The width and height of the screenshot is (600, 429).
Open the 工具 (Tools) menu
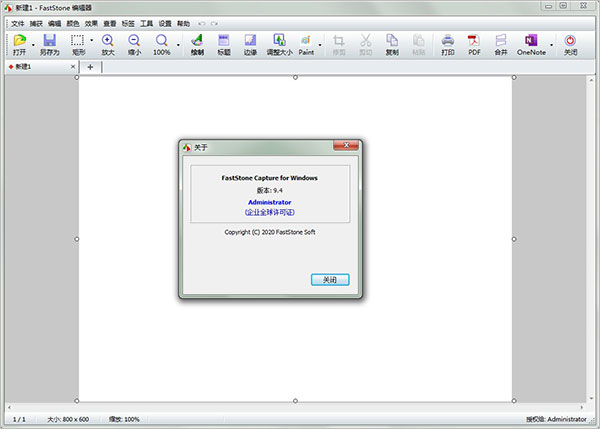tap(147, 24)
